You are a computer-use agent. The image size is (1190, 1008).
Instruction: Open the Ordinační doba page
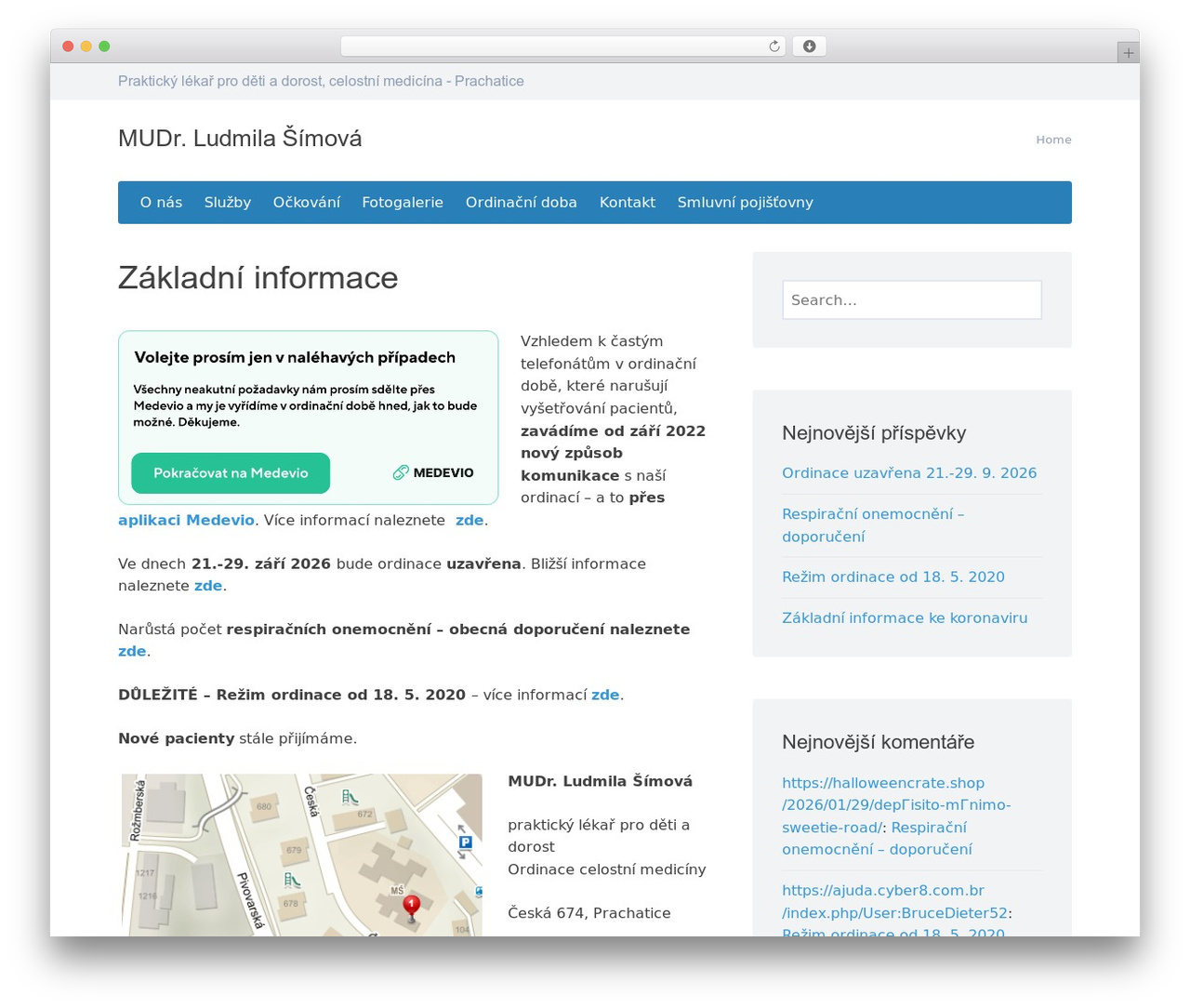pyautogui.click(x=522, y=203)
